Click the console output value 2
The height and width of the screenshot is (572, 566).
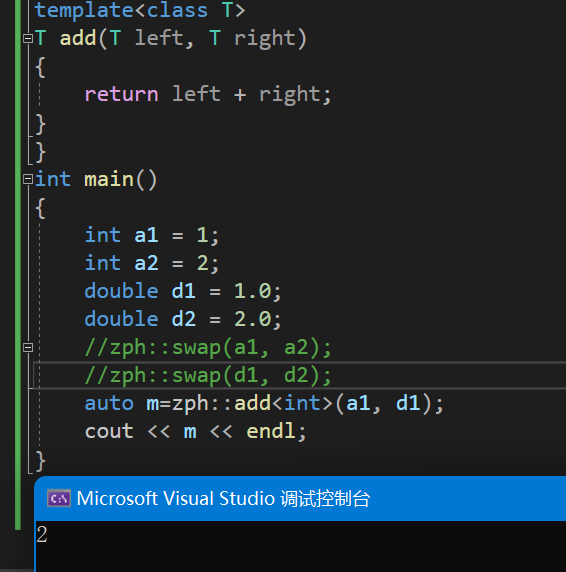pyautogui.click(x=42, y=535)
